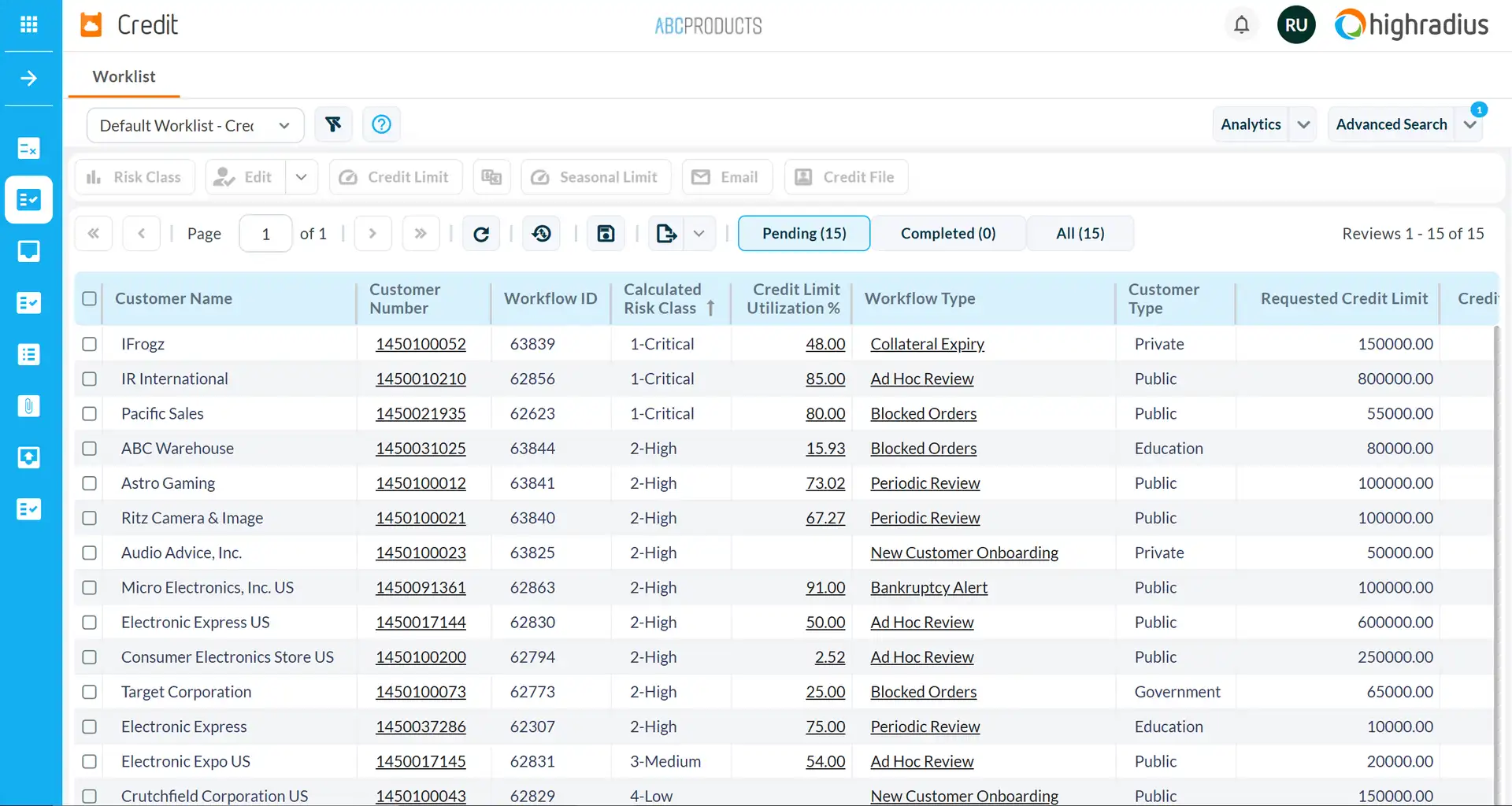Open the Default Worklist dropdown

[195, 125]
